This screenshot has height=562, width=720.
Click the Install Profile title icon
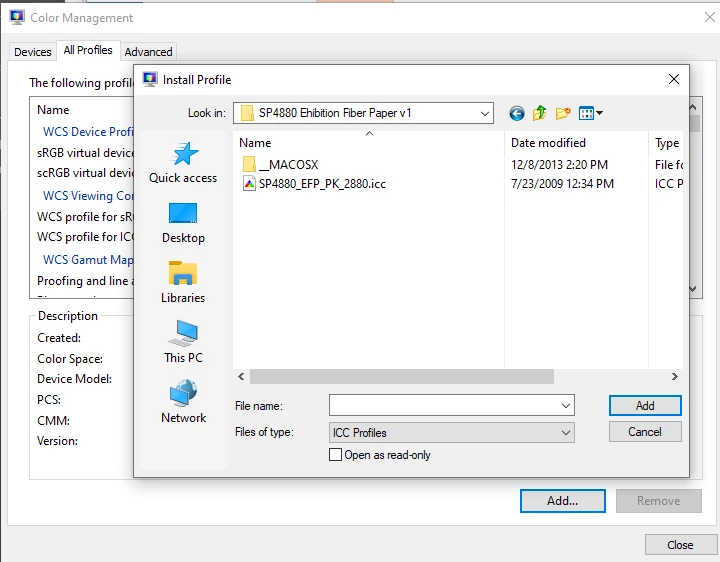150,79
